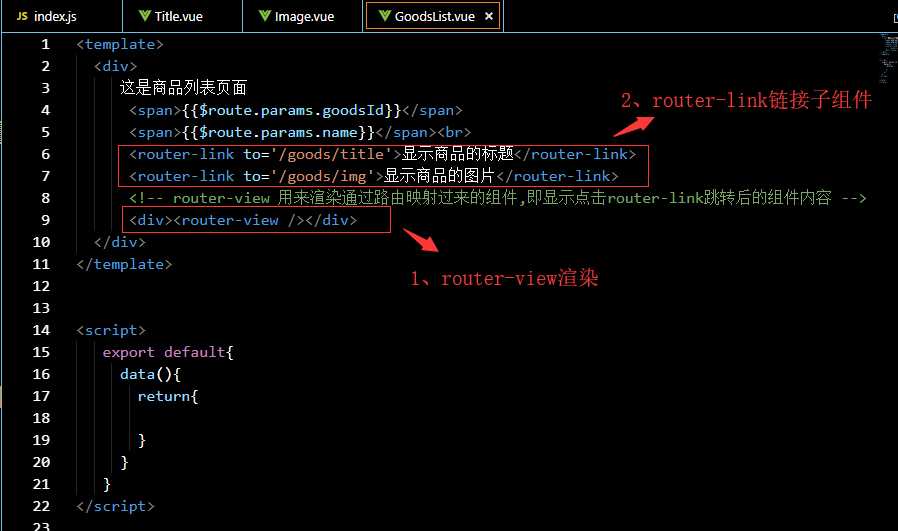Click $route.params.goodsId expression
This screenshot has height=531, width=898.
tap(292, 110)
